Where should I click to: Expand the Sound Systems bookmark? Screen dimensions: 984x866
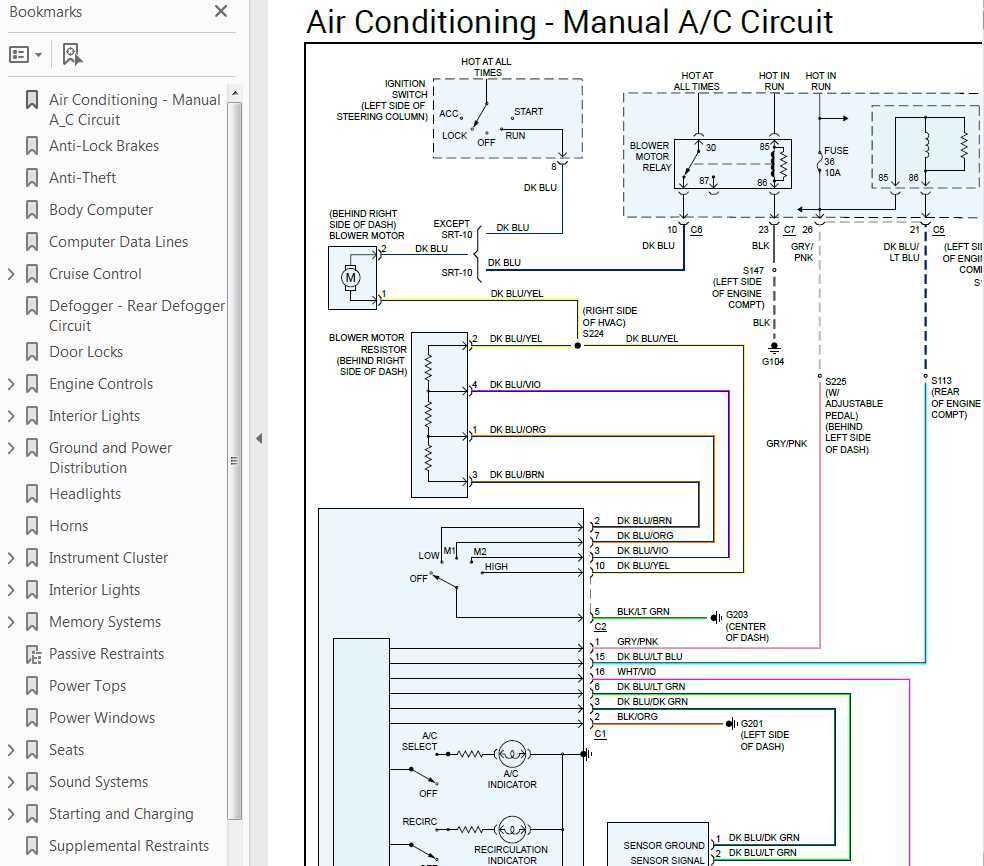tap(11, 781)
